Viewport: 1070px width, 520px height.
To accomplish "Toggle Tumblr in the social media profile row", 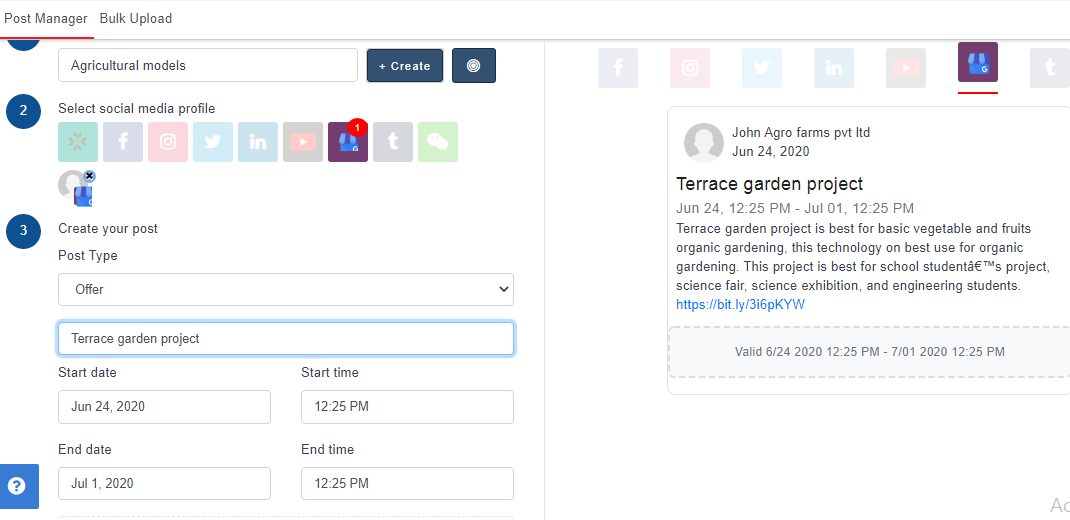I will coord(393,142).
